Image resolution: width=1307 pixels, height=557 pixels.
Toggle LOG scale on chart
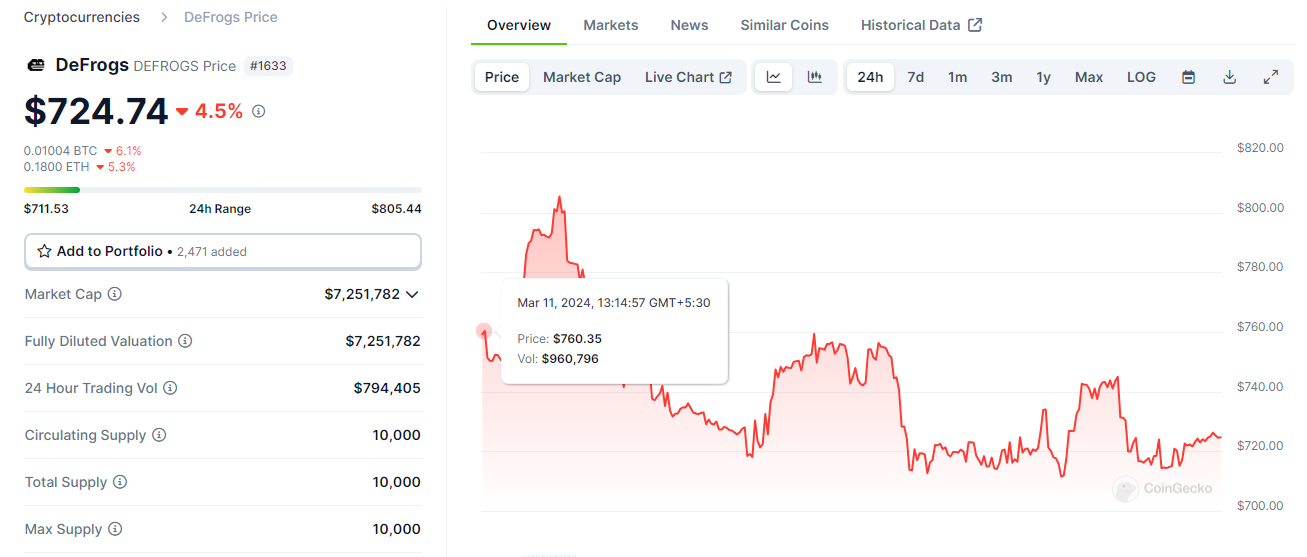point(1141,77)
